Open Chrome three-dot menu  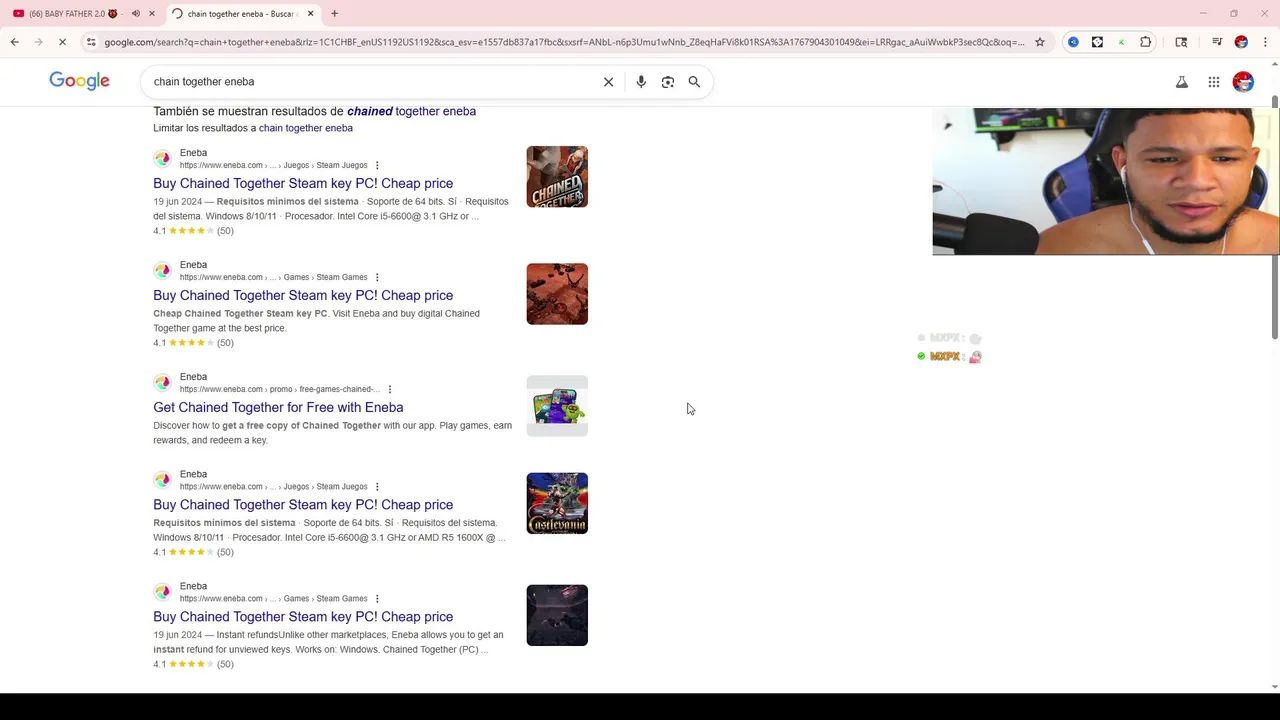1266,42
